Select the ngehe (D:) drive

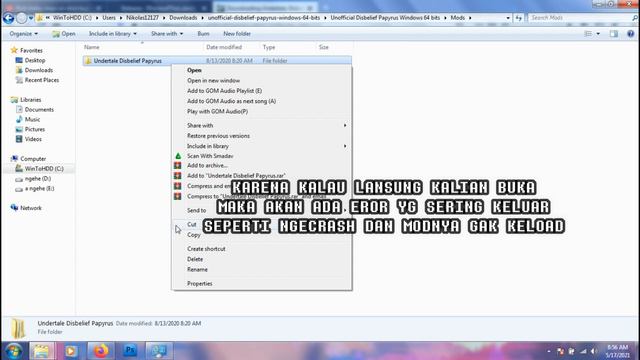coord(33,178)
